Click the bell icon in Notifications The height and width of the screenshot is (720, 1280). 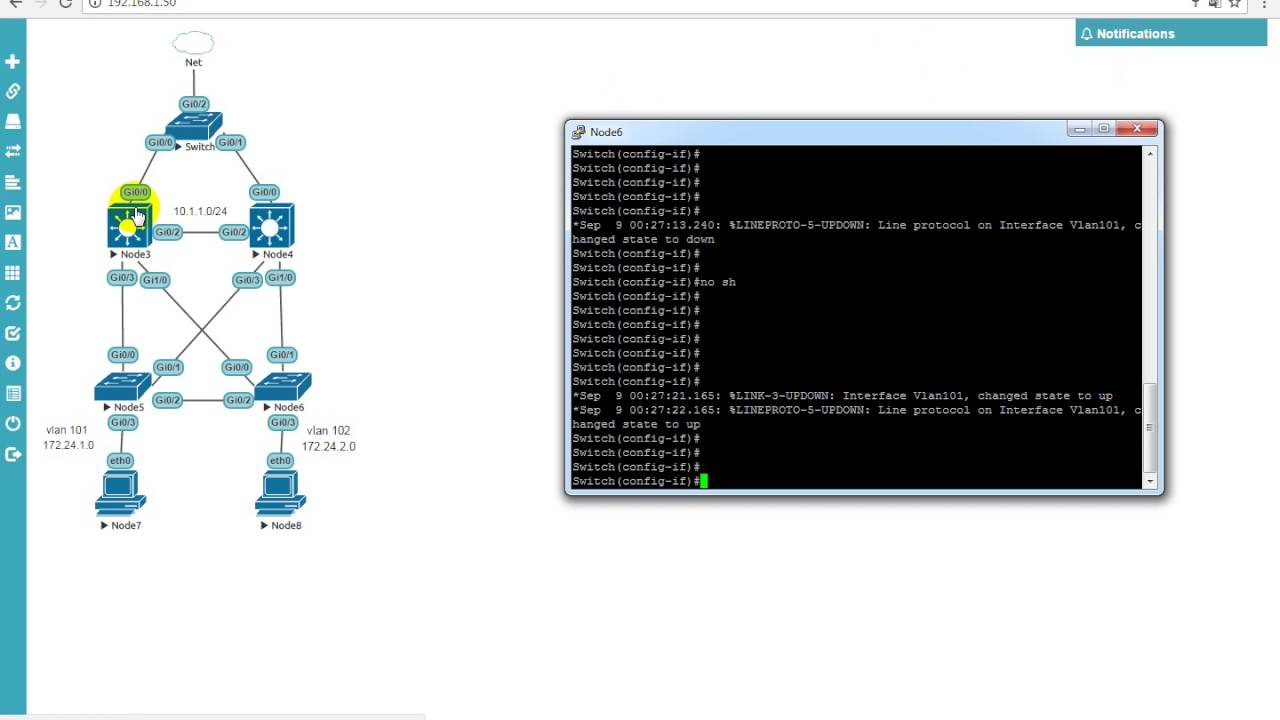tap(1086, 34)
